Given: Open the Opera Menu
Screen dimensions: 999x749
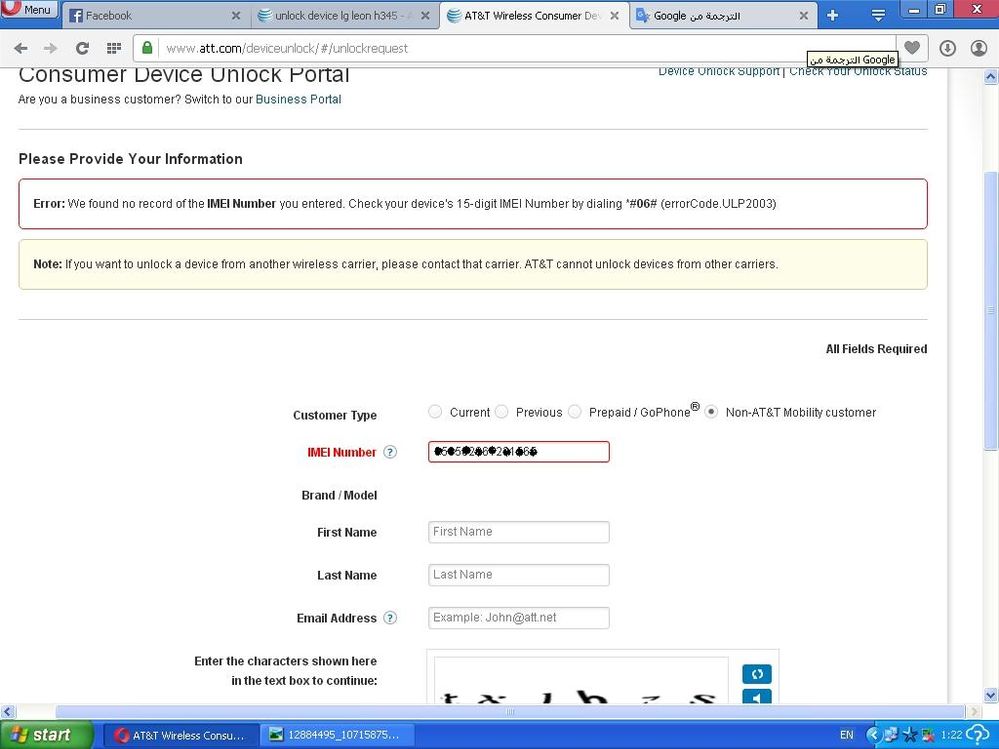Looking at the screenshot, I should click(x=28, y=10).
